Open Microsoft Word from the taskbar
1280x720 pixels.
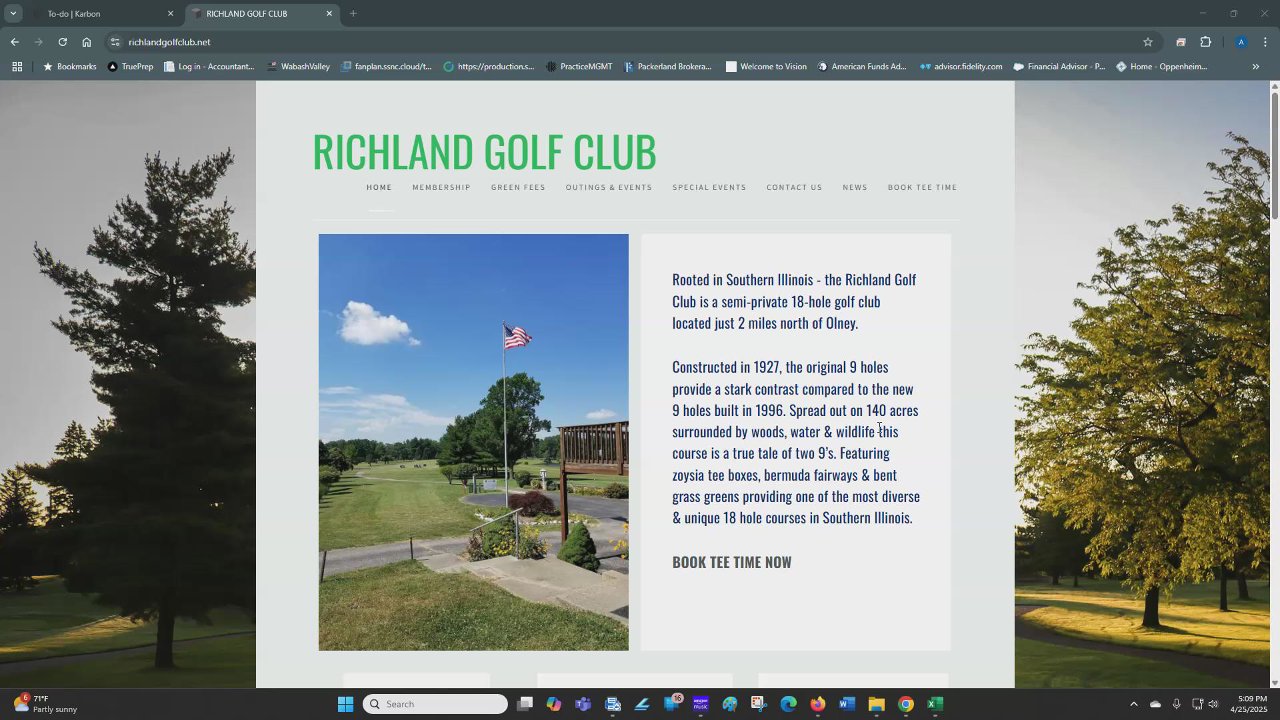[847, 704]
